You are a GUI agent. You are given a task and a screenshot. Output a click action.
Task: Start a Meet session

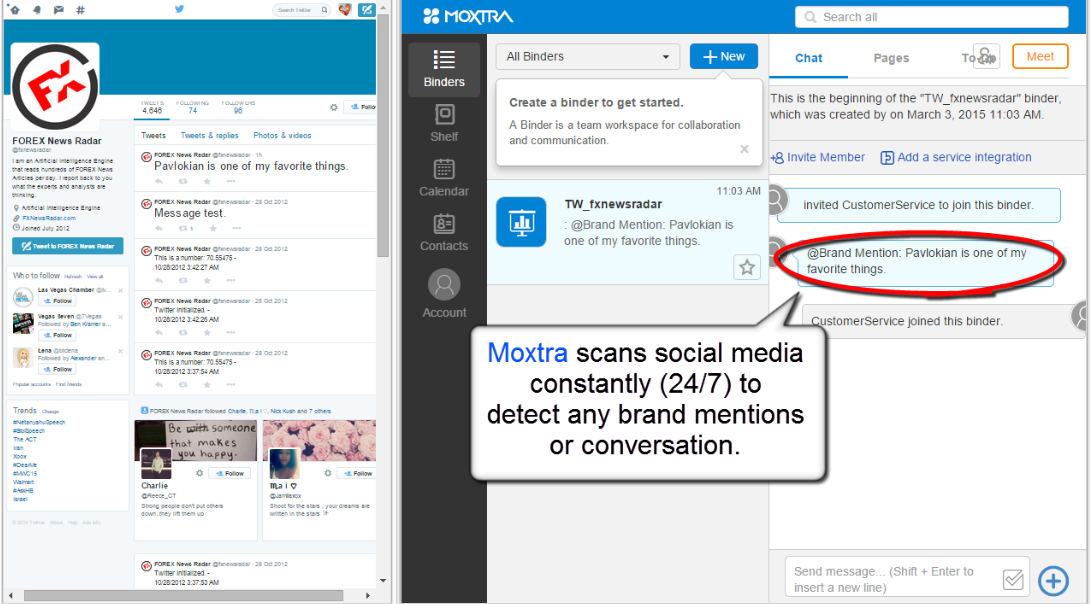point(1040,56)
